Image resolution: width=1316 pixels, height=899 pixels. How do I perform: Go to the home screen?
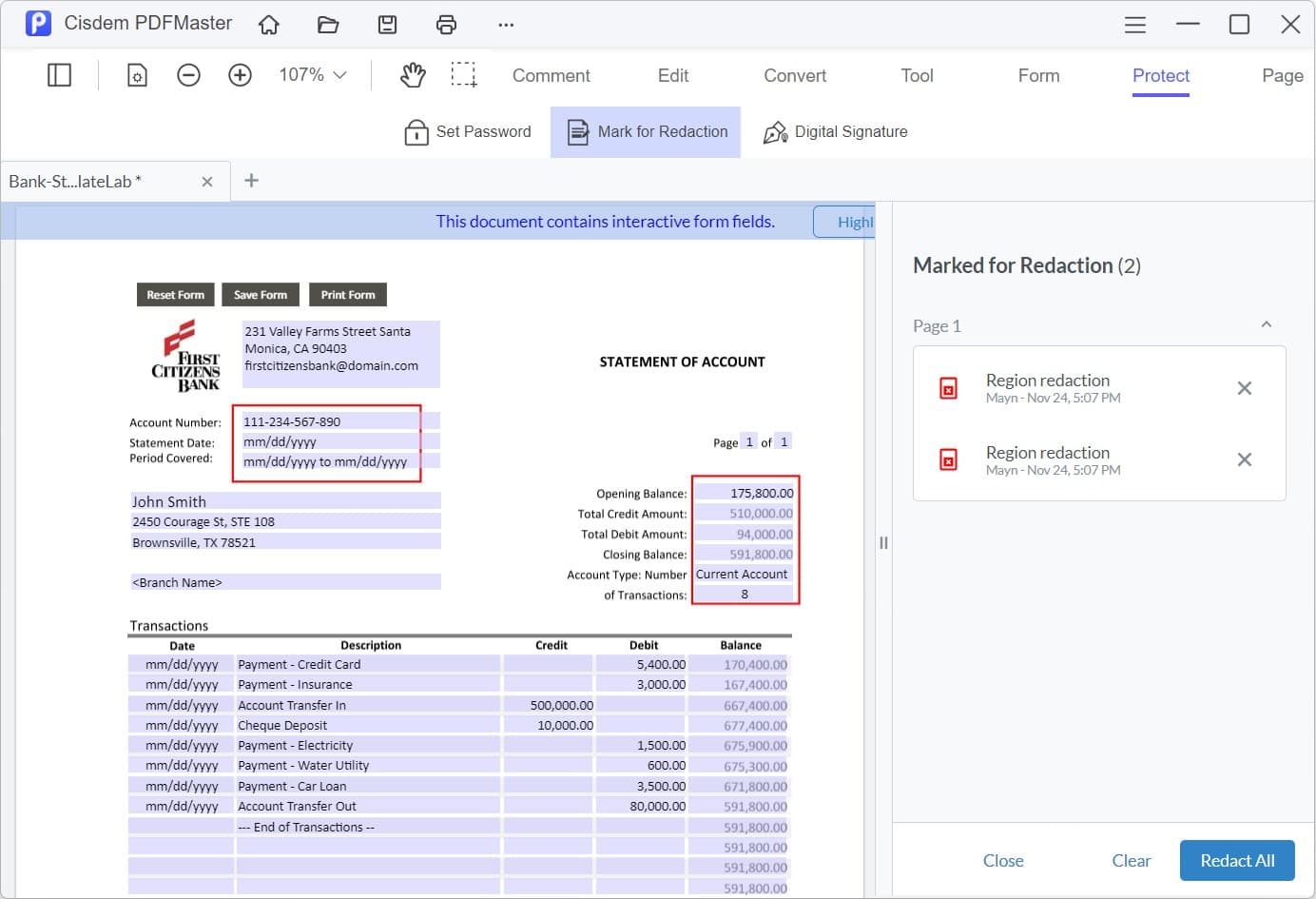tap(269, 25)
